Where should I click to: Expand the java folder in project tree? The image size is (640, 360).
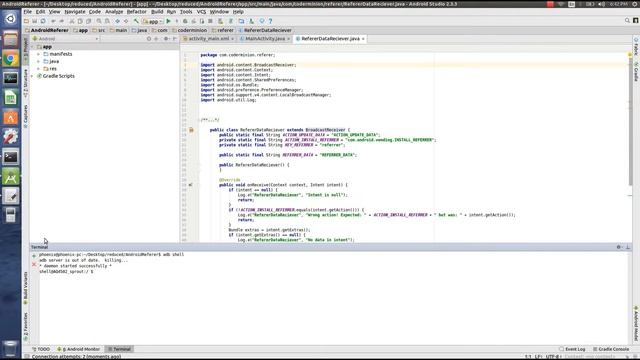[39, 61]
